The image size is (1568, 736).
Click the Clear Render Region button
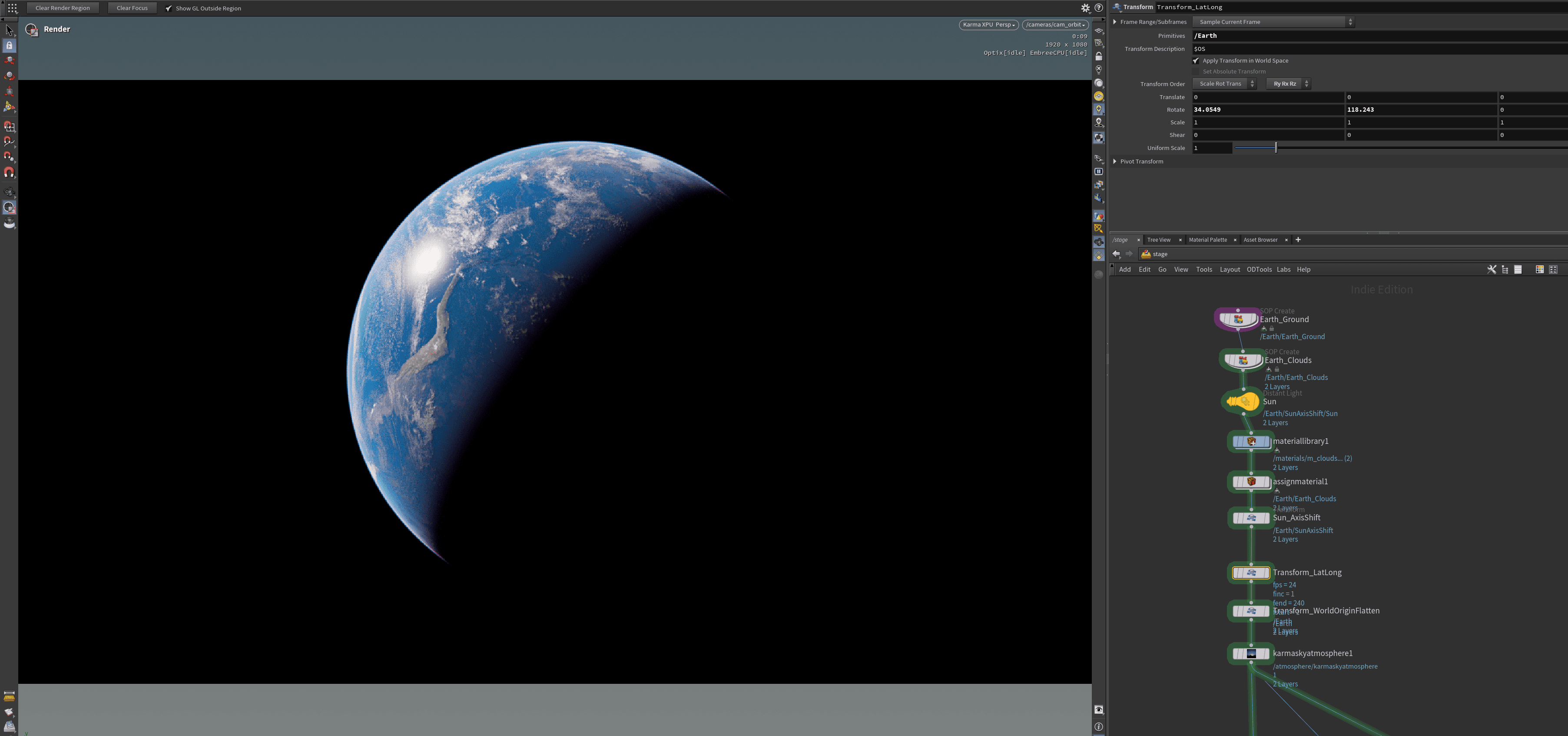pos(62,8)
